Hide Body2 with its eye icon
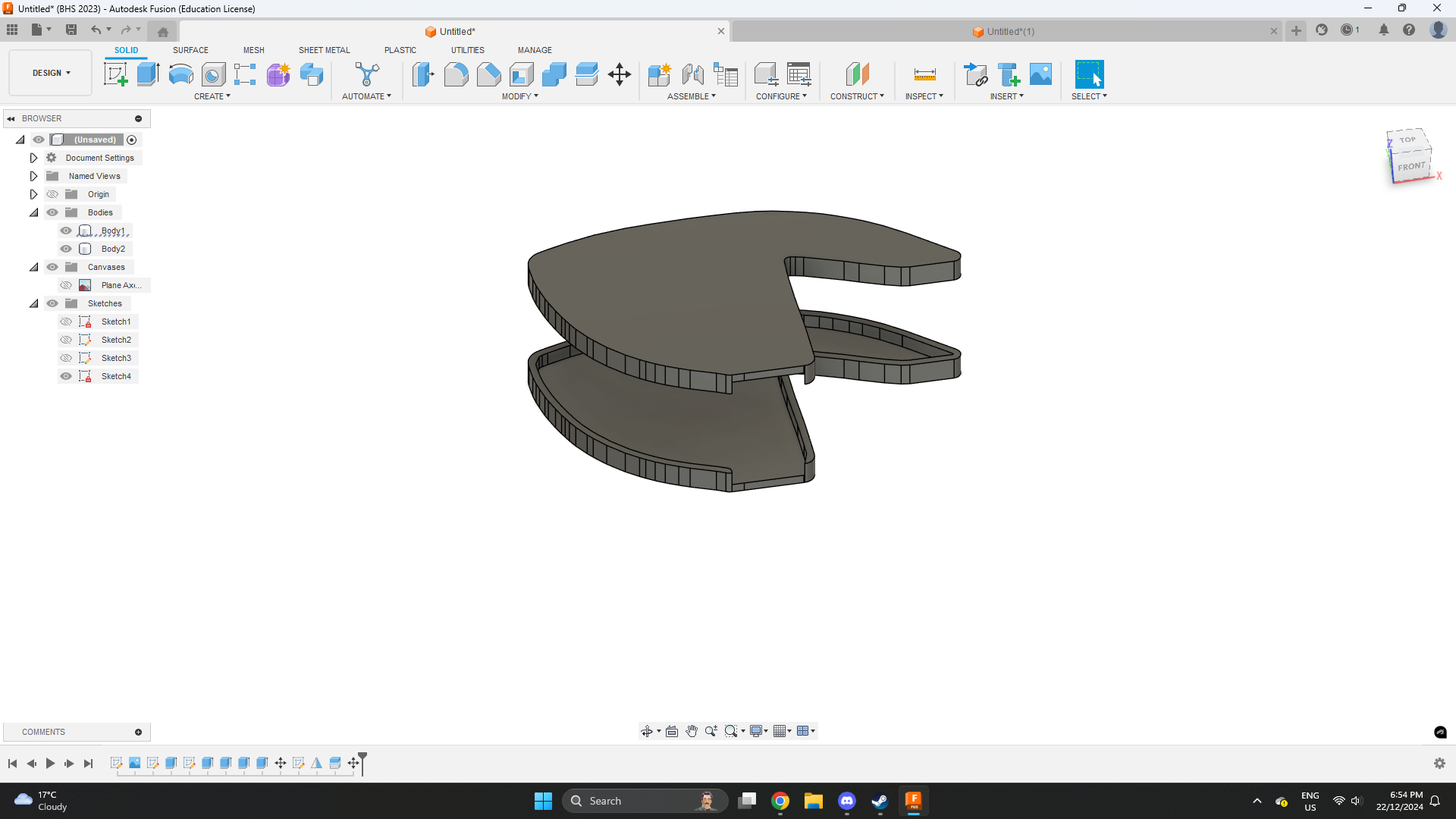 coord(66,249)
